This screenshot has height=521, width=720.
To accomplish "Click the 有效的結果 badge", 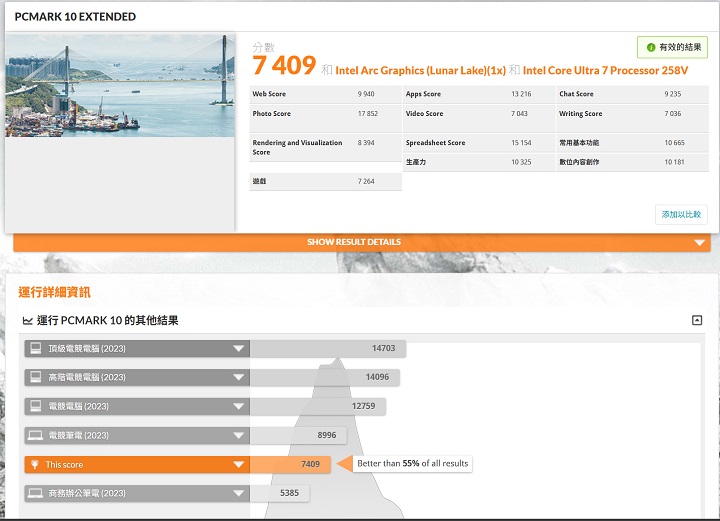I will 672,47.
